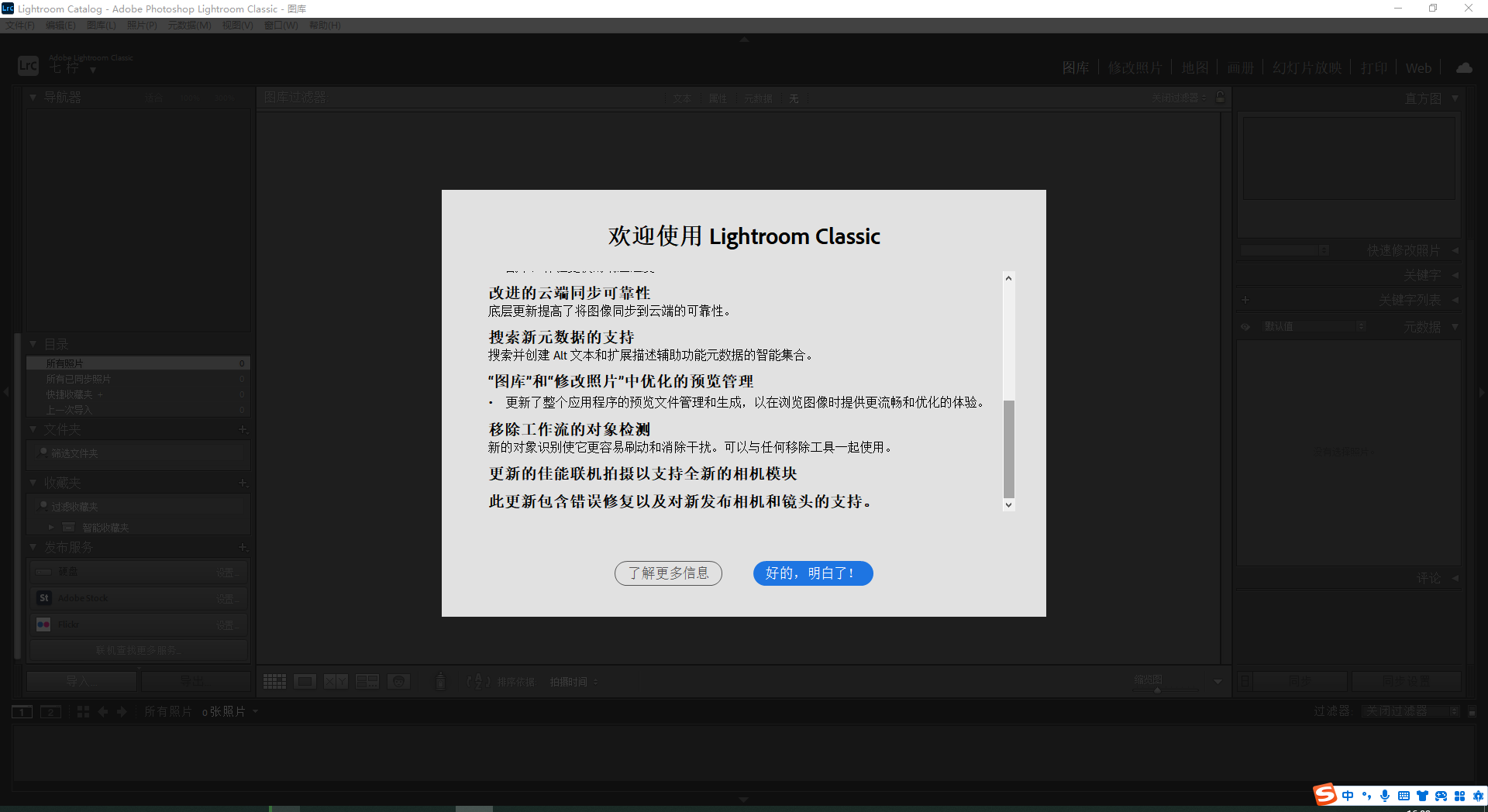This screenshot has width=1488, height=812.
Task: Collapse the 文件夹 Folders panel
Action: click(x=33, y=429)
